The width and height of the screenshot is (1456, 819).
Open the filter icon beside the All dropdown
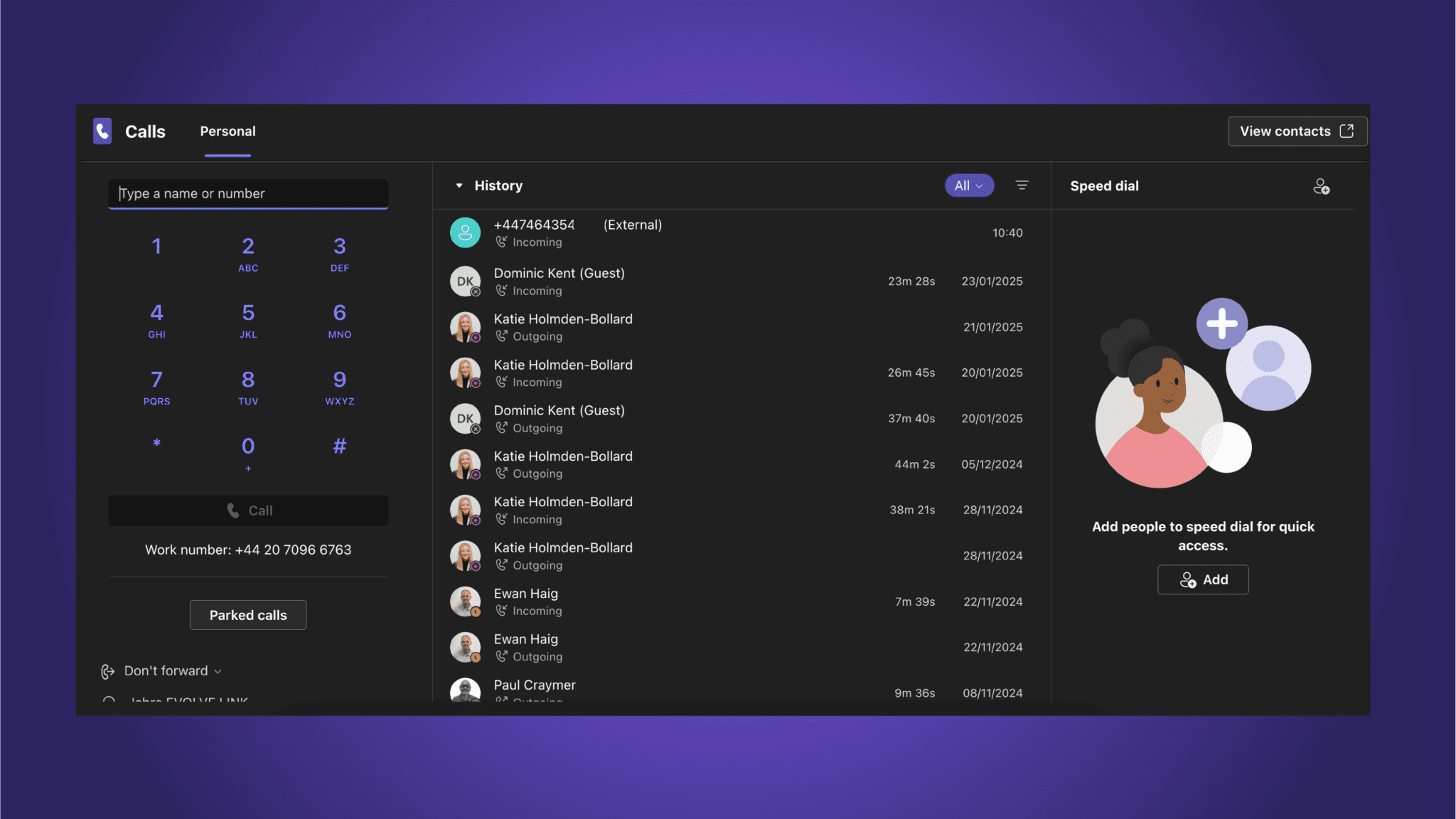coord(1022,185)
